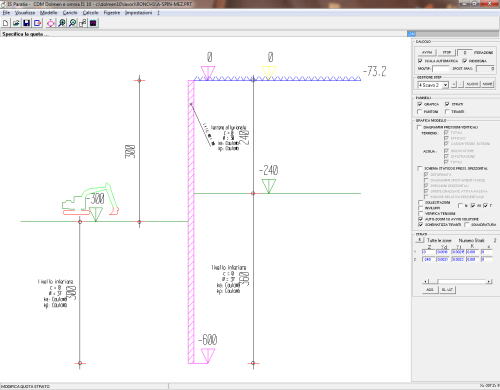The image size is (500, 390).
Task: Select the magenta triangle marker at -600
Action: [208, 356]
